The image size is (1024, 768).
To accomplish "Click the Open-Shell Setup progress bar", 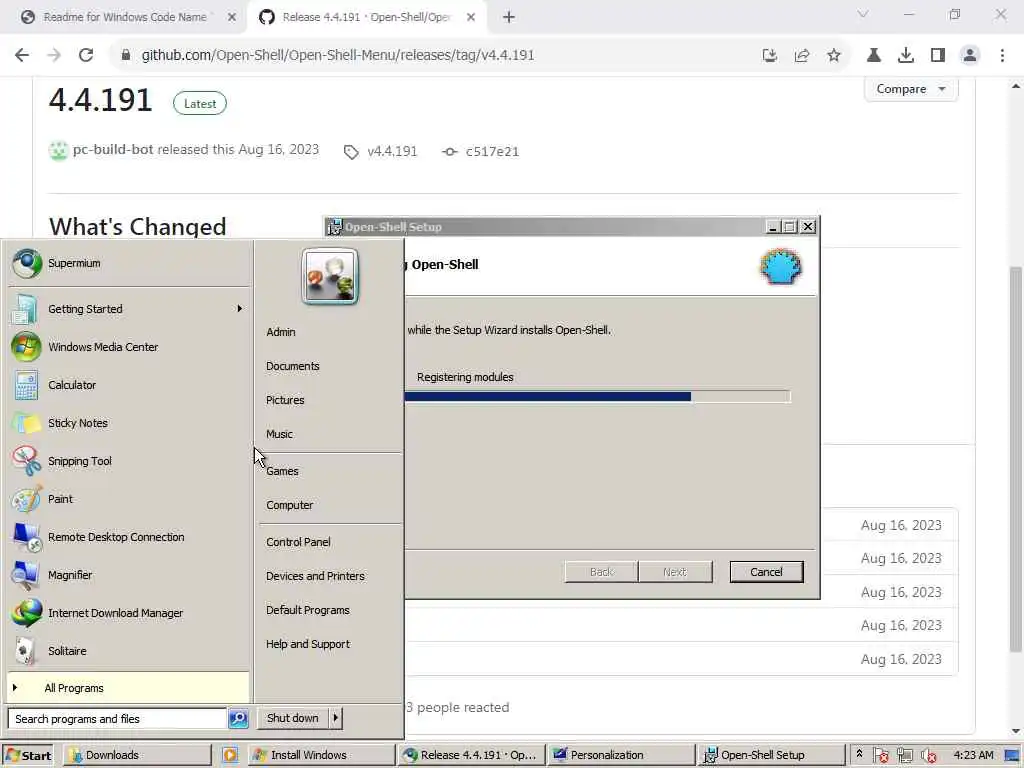I will 598,396.
